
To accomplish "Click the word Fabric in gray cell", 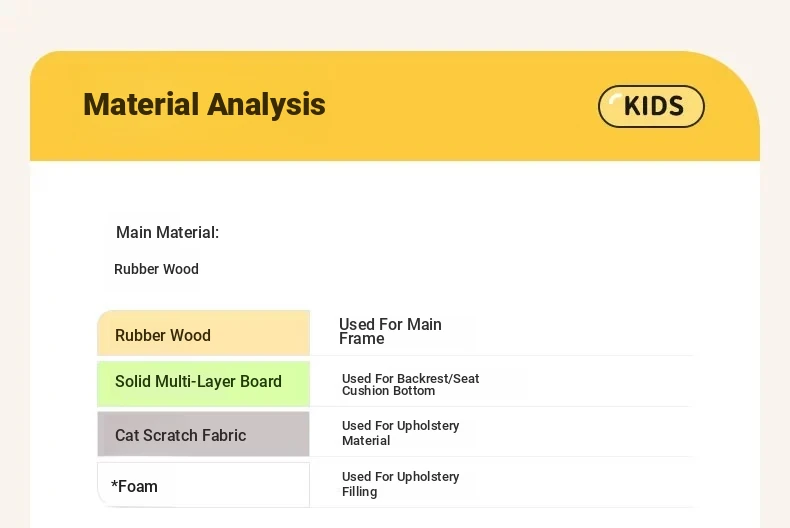I will point(220,435).
